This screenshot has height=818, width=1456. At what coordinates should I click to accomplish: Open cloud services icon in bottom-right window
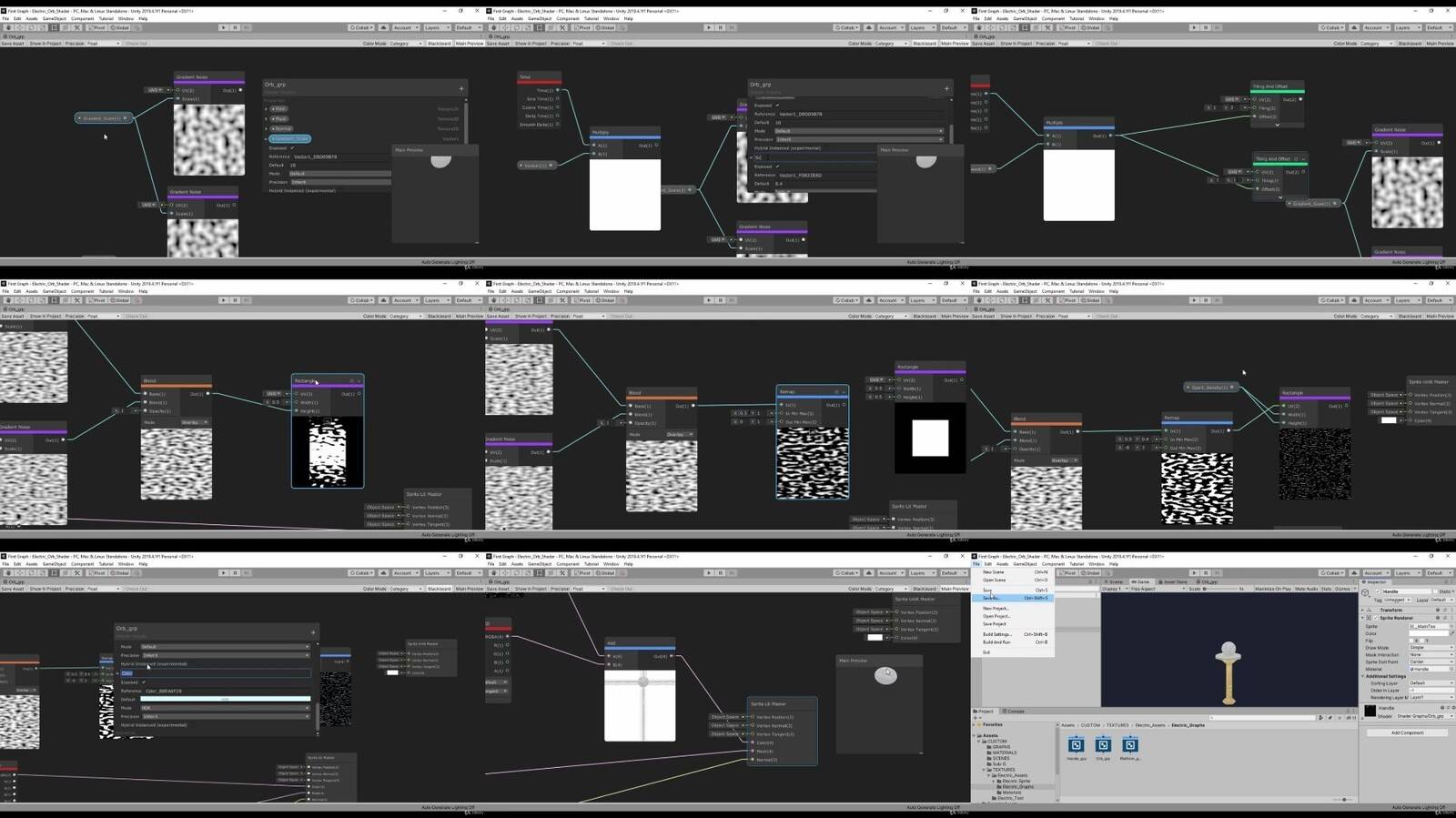tap(1354, 572)
